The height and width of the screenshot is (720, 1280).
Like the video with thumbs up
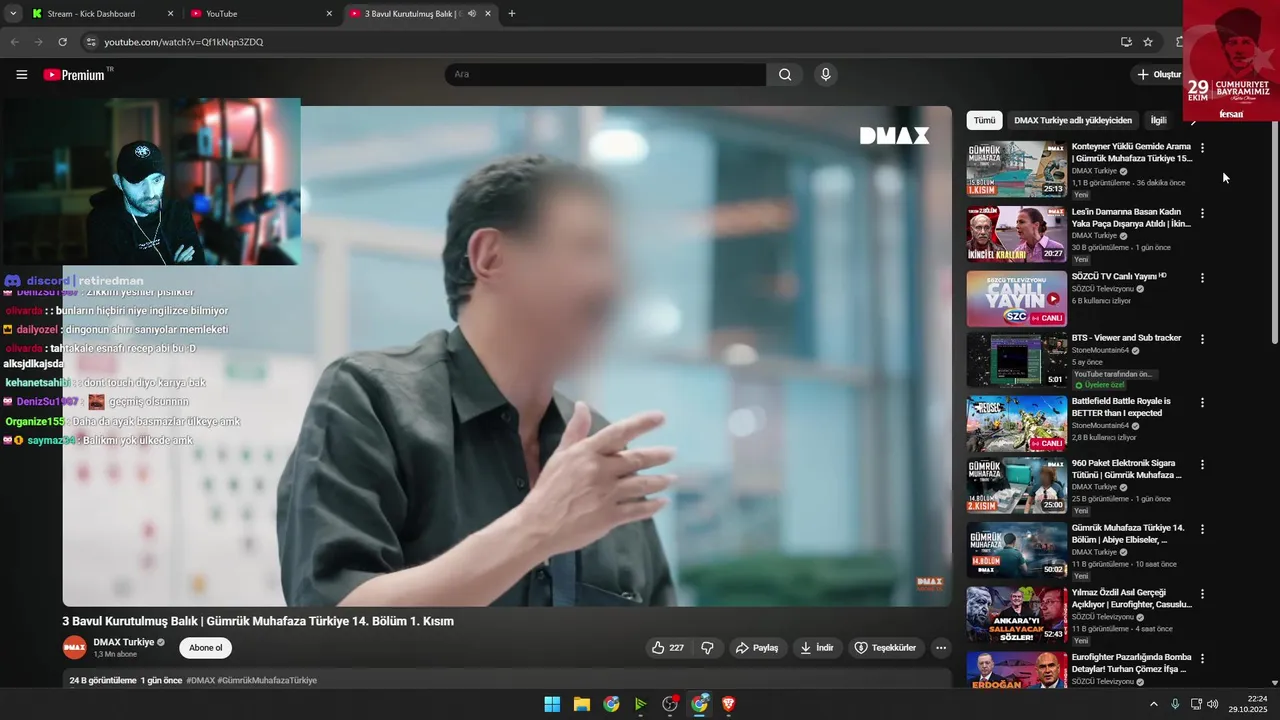point(668,648)
